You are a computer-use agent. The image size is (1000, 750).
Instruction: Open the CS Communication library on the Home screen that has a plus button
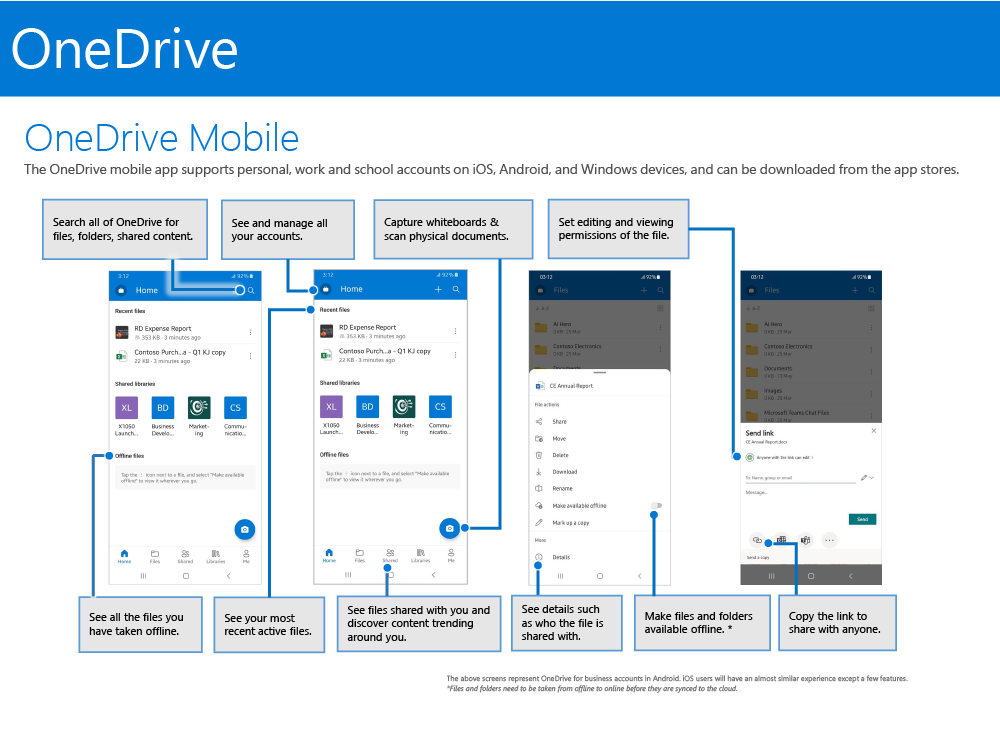click(x=440, y=415)
